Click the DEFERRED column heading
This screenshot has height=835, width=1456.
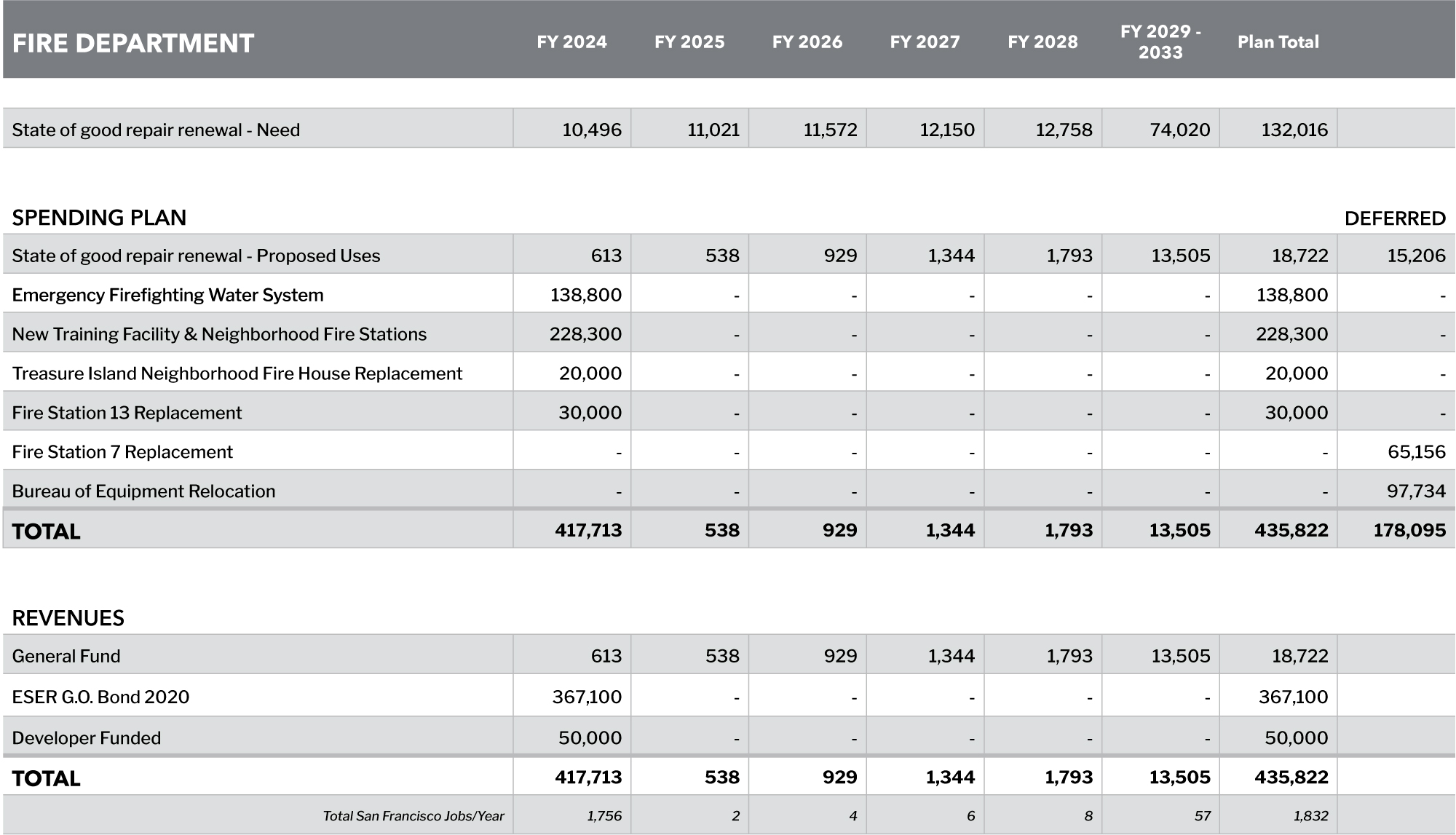click(x=1395, y=218)
